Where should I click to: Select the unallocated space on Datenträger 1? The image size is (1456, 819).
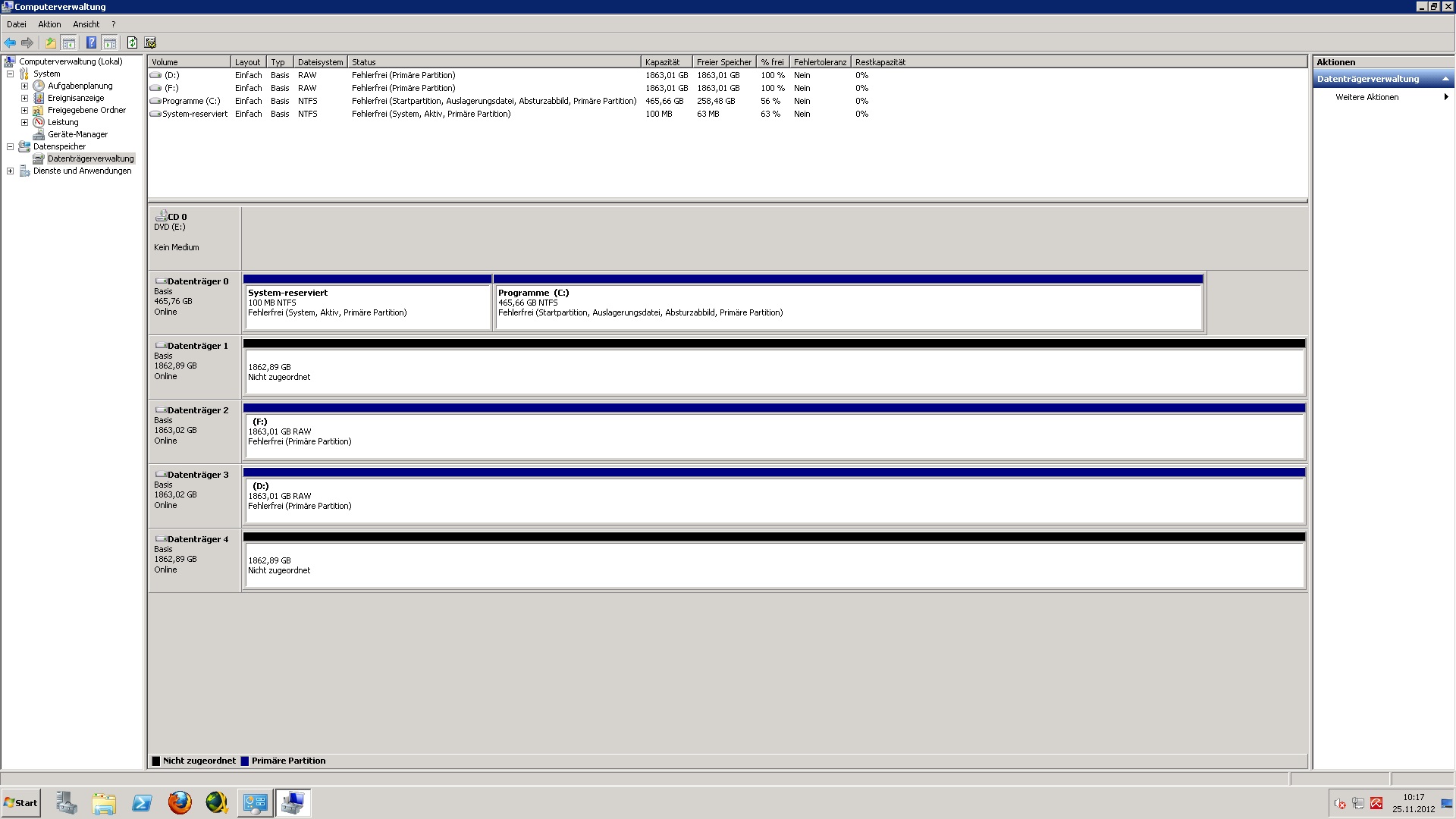(x=773, y=372)
